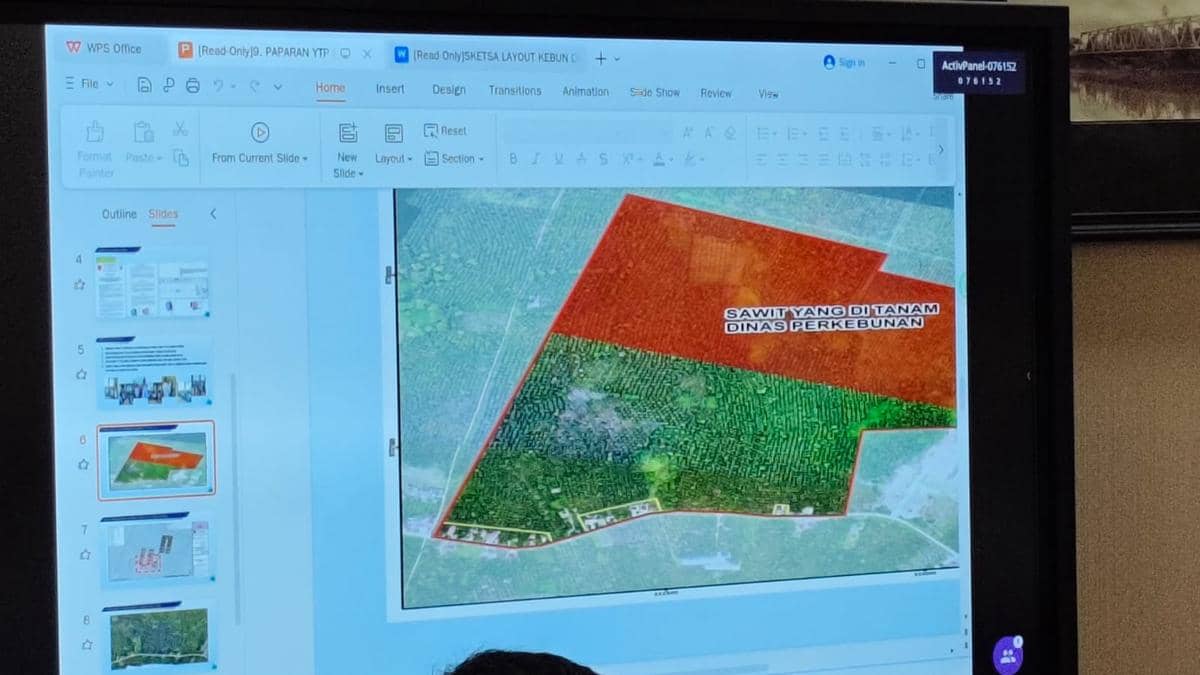Screen dimensions: 1200x675
Task: Toggle Bold formatting
Action: (513, 159)
